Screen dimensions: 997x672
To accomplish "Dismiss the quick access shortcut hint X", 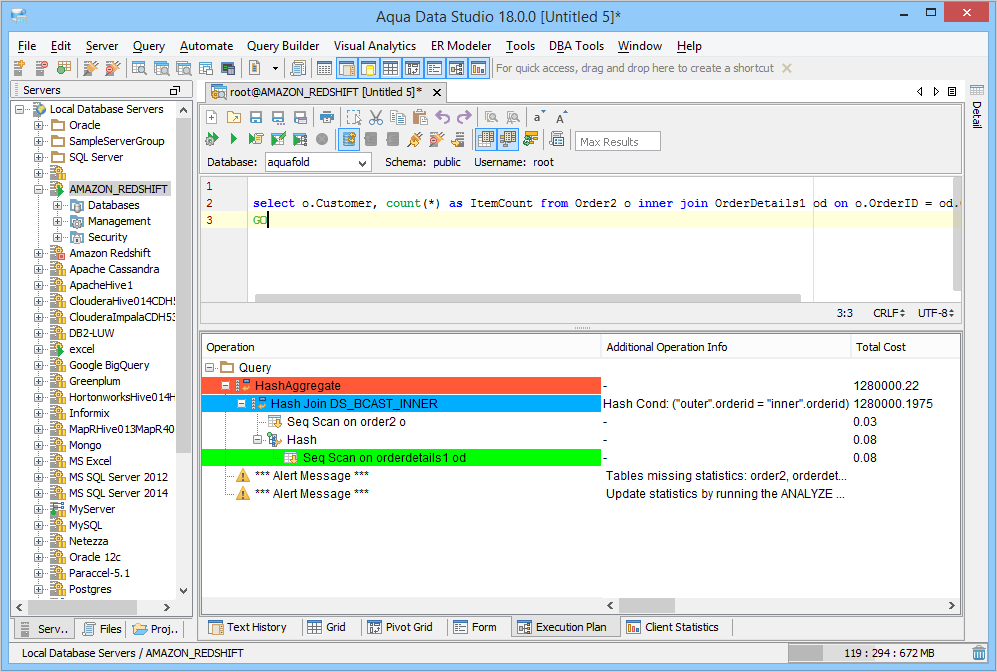I will point(787,68).
